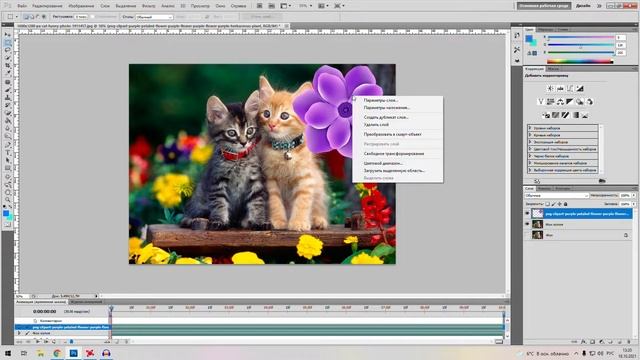Hide the 'Фон копия' layer
Screen dimensions: 640x360
click(527, 224)
